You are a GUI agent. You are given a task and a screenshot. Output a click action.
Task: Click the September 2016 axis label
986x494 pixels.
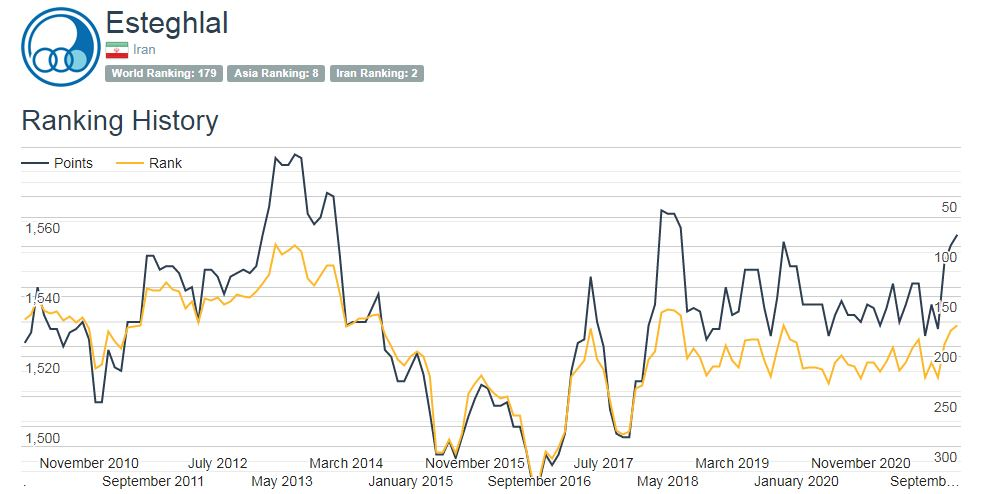coord(540,481)
